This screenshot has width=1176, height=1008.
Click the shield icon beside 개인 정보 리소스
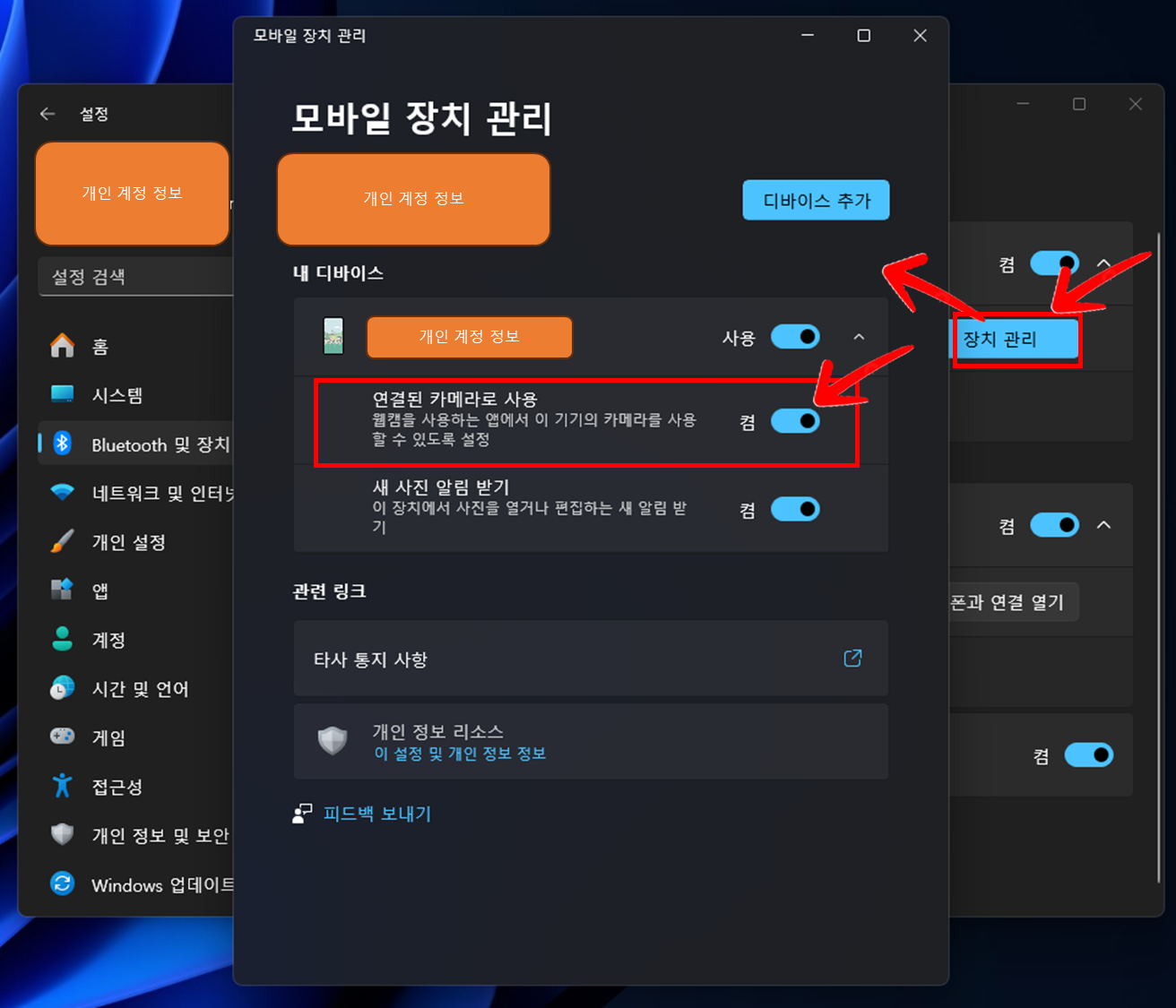click(x=333, y=741)
